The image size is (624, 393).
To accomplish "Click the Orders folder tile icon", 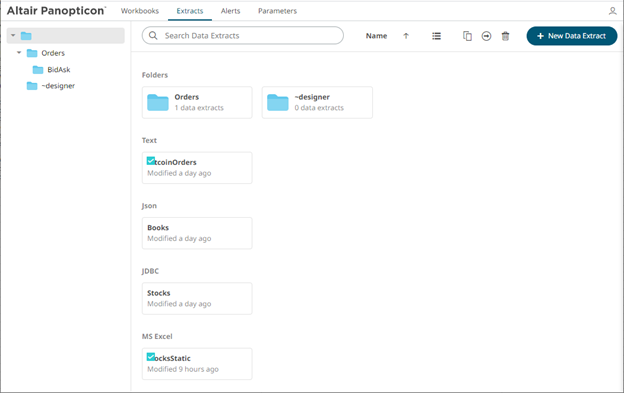I will point(158,102).
